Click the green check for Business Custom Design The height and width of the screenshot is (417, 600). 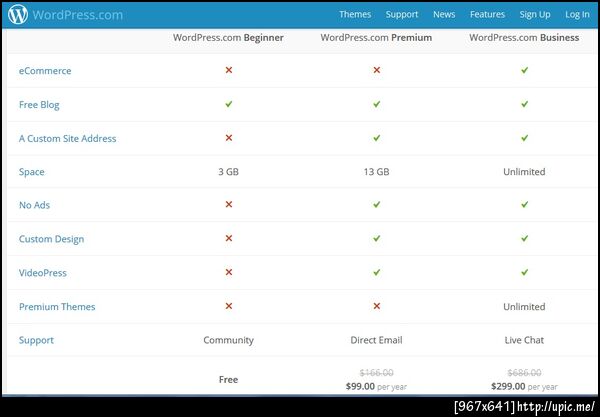pyautogui.click(x=525, y=238)
